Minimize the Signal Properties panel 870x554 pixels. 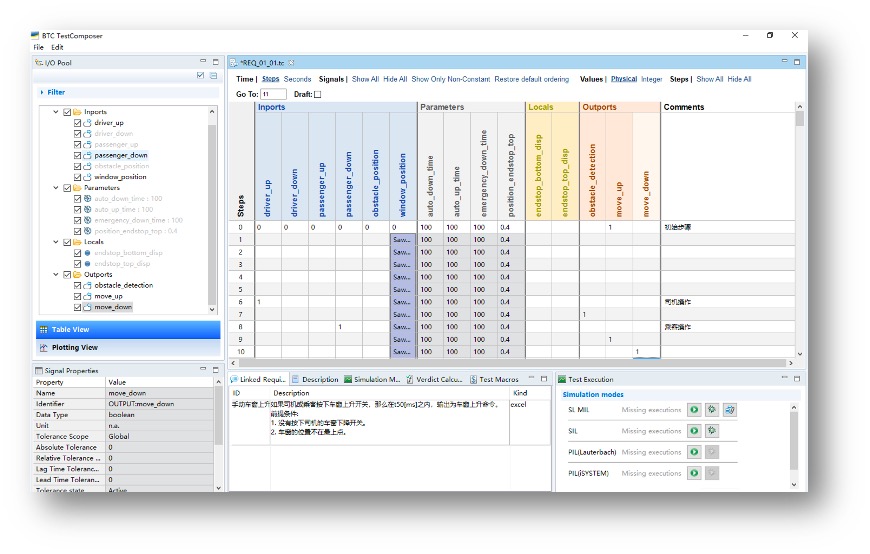tap(203, 369)
